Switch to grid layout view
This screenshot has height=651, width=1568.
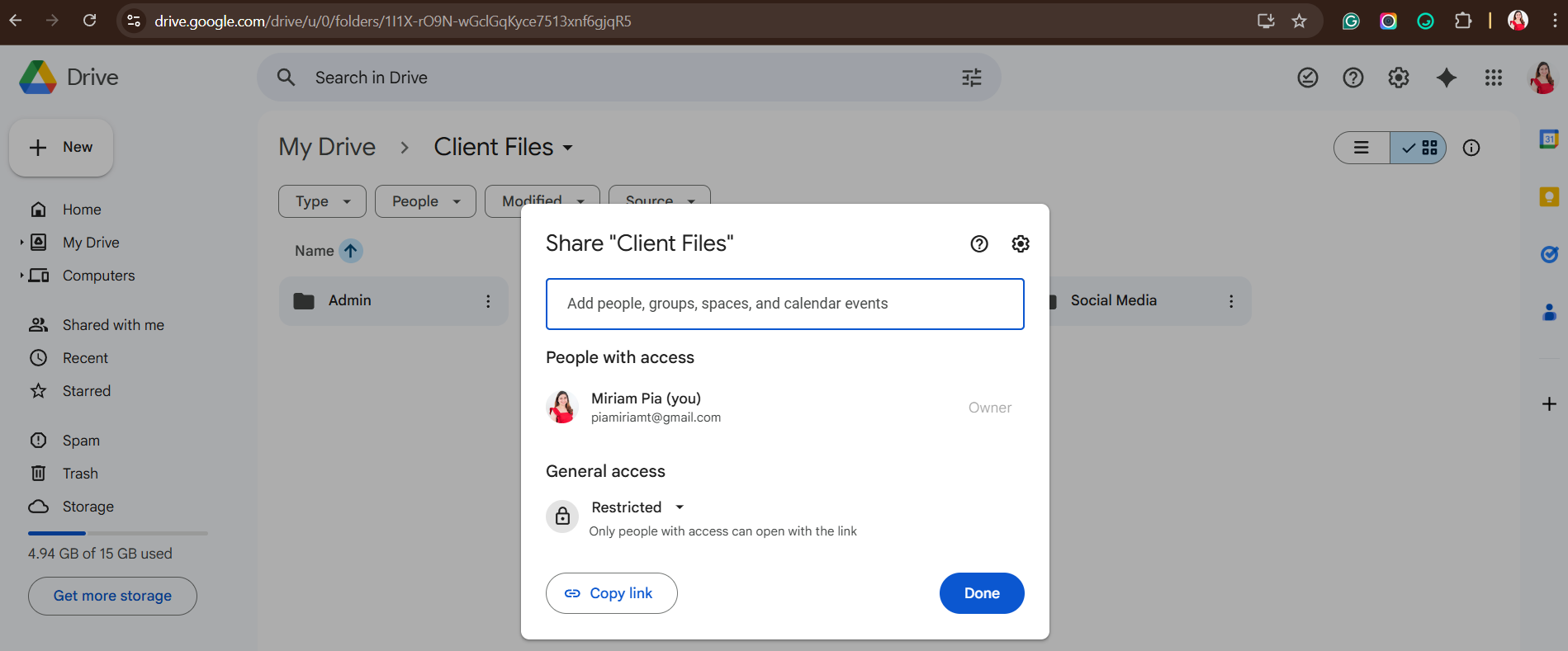coord(1419,148)
